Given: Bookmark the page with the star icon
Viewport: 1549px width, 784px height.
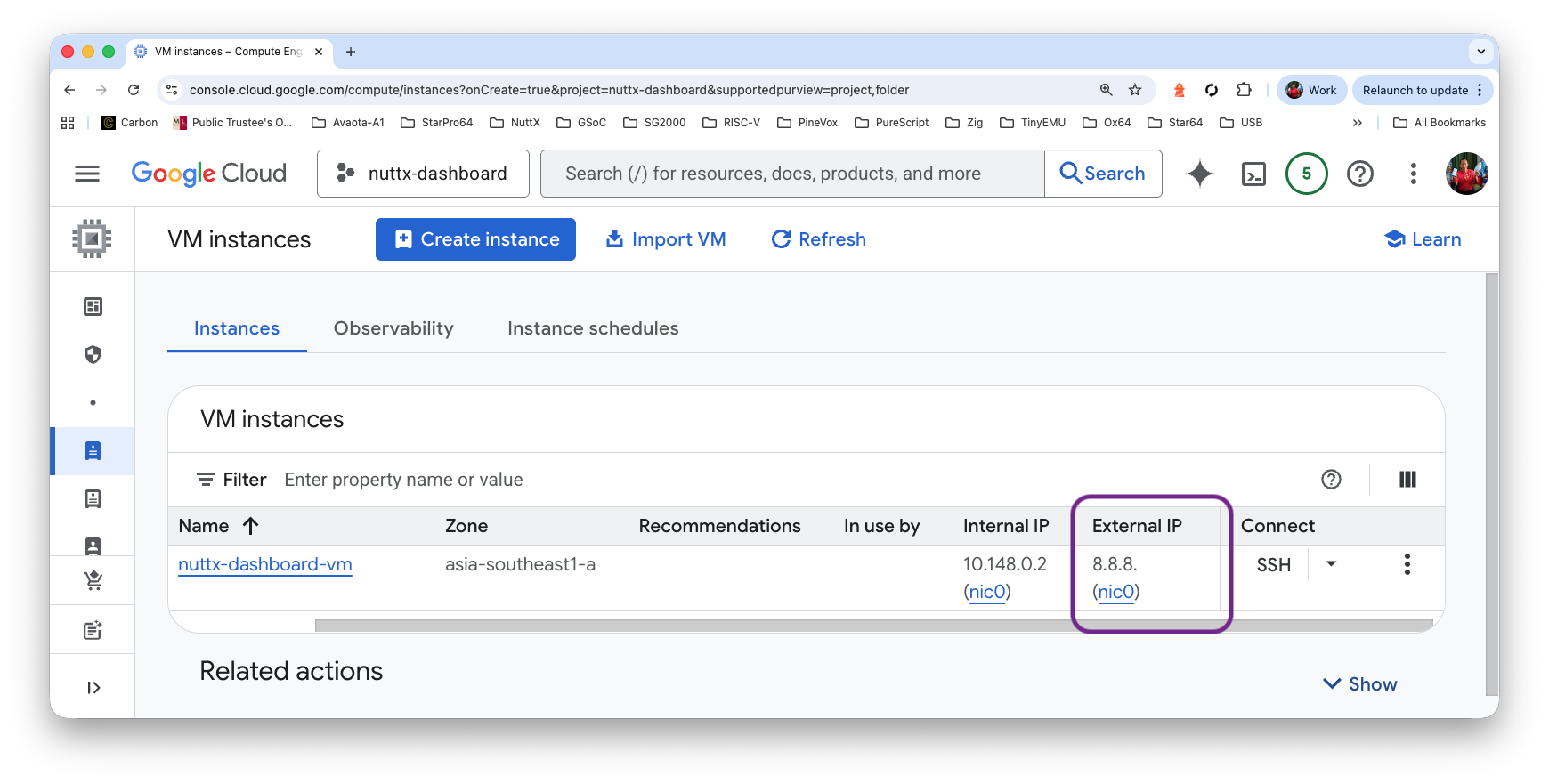Looking at the screenshot, I should (x=1135, y=90).
